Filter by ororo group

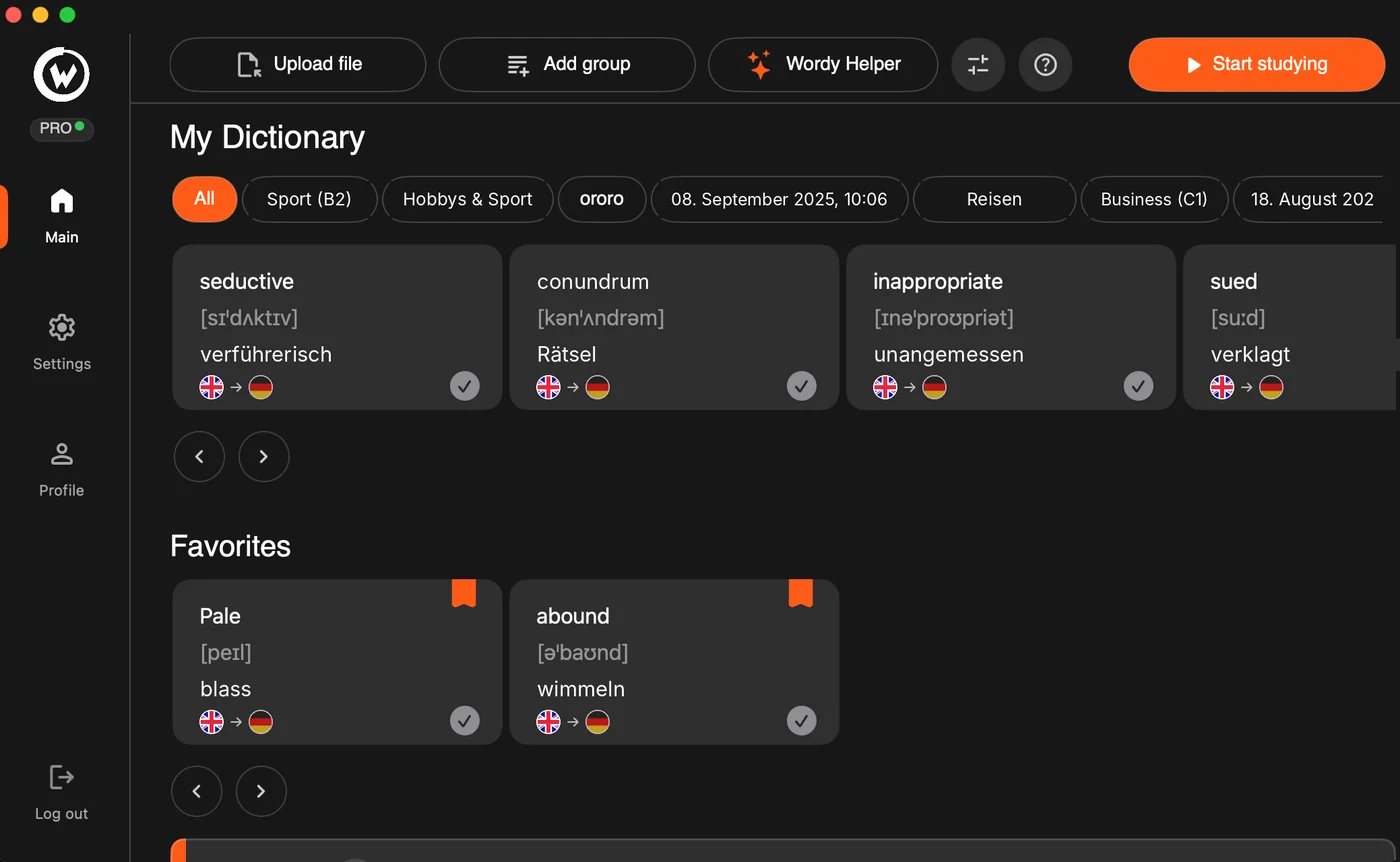coord(602,199)
